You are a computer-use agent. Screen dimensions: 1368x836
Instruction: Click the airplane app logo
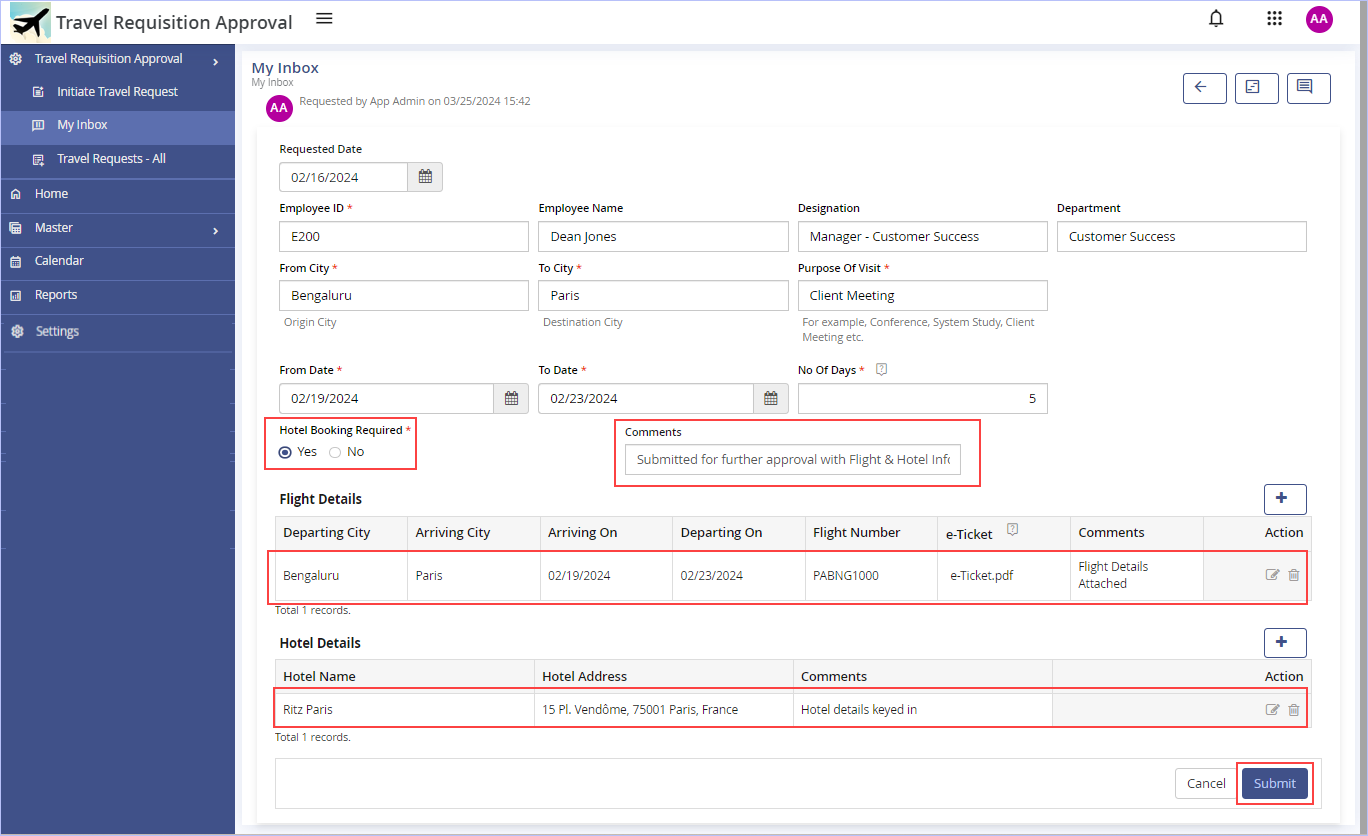pos(30,20)
